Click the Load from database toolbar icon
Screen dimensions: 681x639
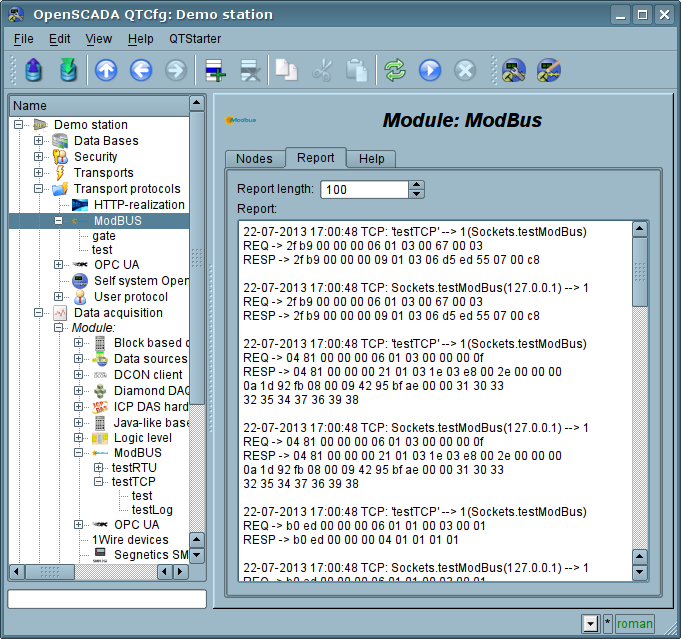34,70
